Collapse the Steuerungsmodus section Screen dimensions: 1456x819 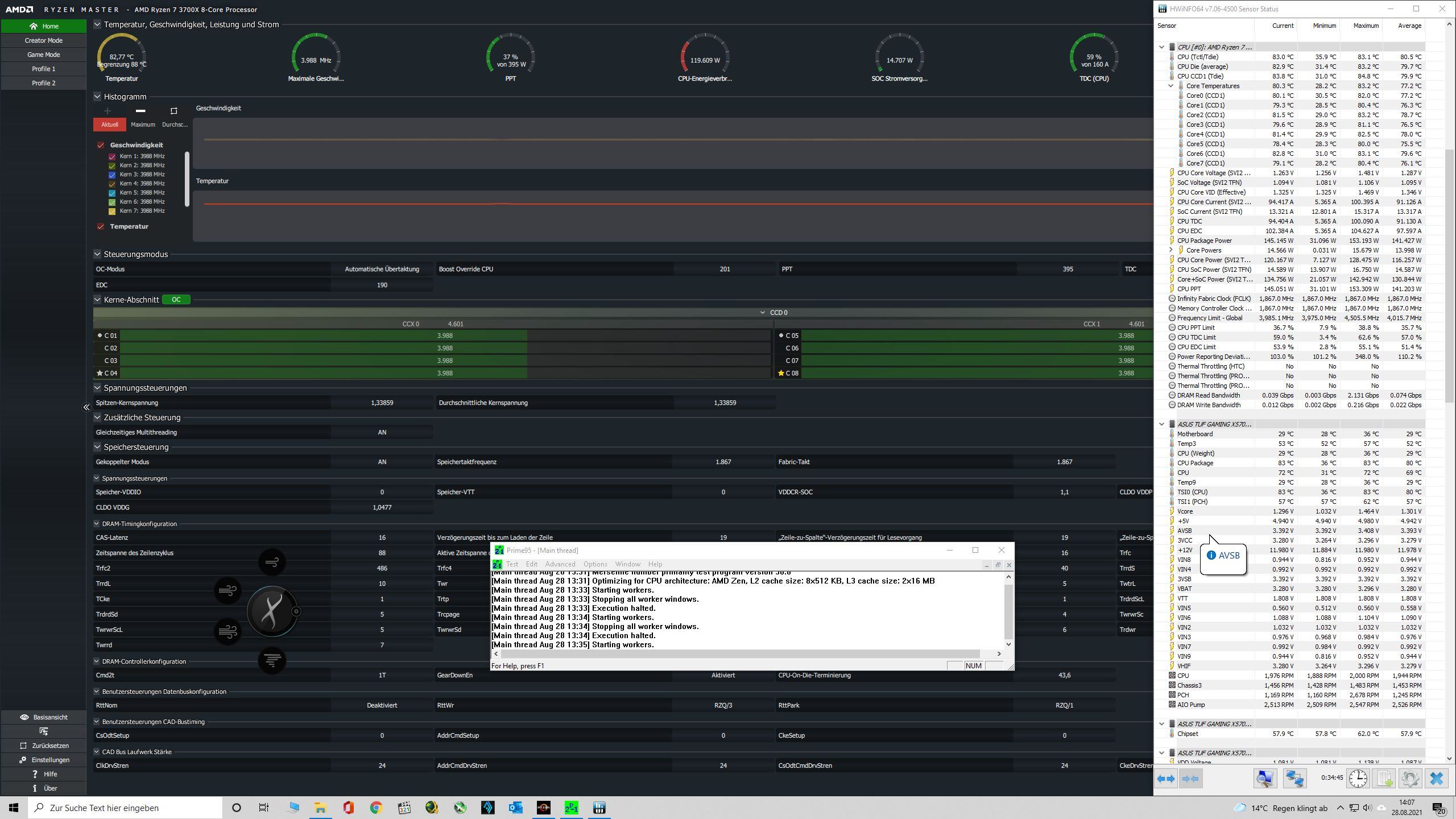click(97, 254)
